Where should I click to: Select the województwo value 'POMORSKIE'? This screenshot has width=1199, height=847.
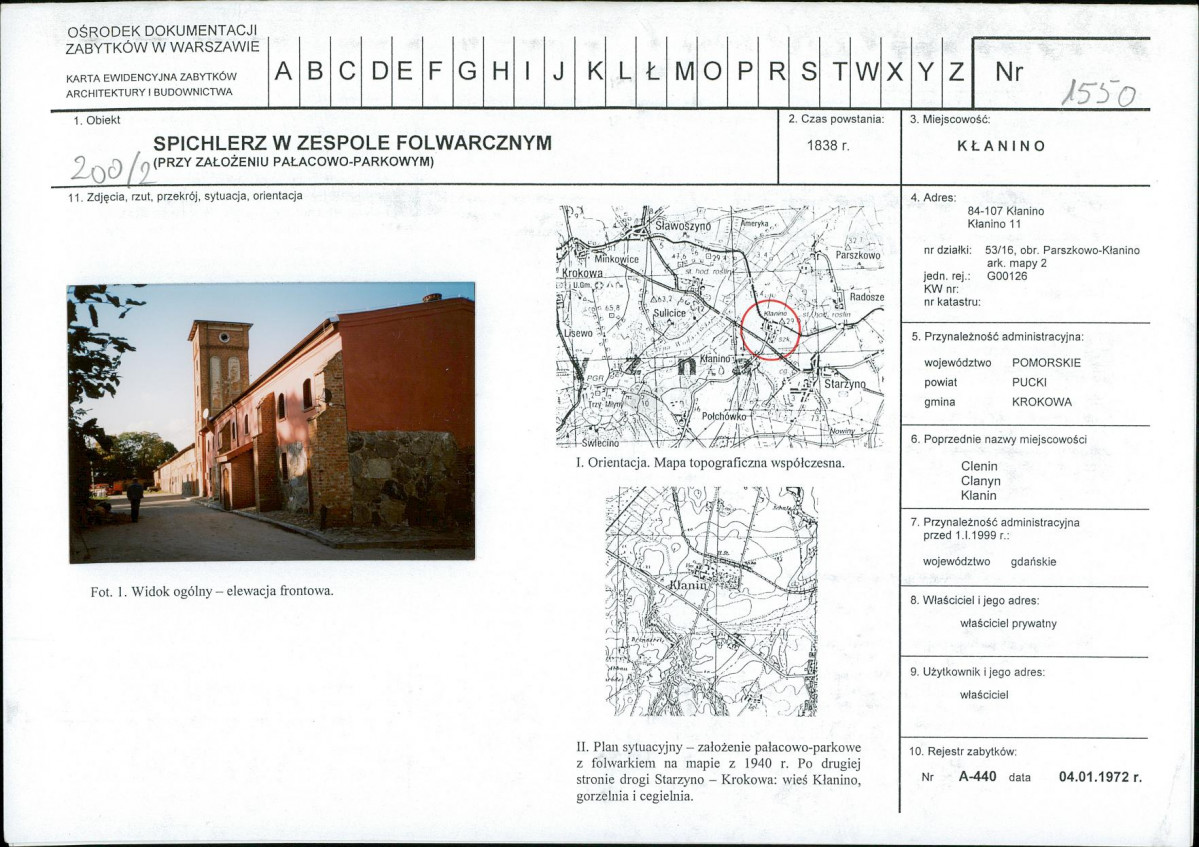pos(1046,363)
